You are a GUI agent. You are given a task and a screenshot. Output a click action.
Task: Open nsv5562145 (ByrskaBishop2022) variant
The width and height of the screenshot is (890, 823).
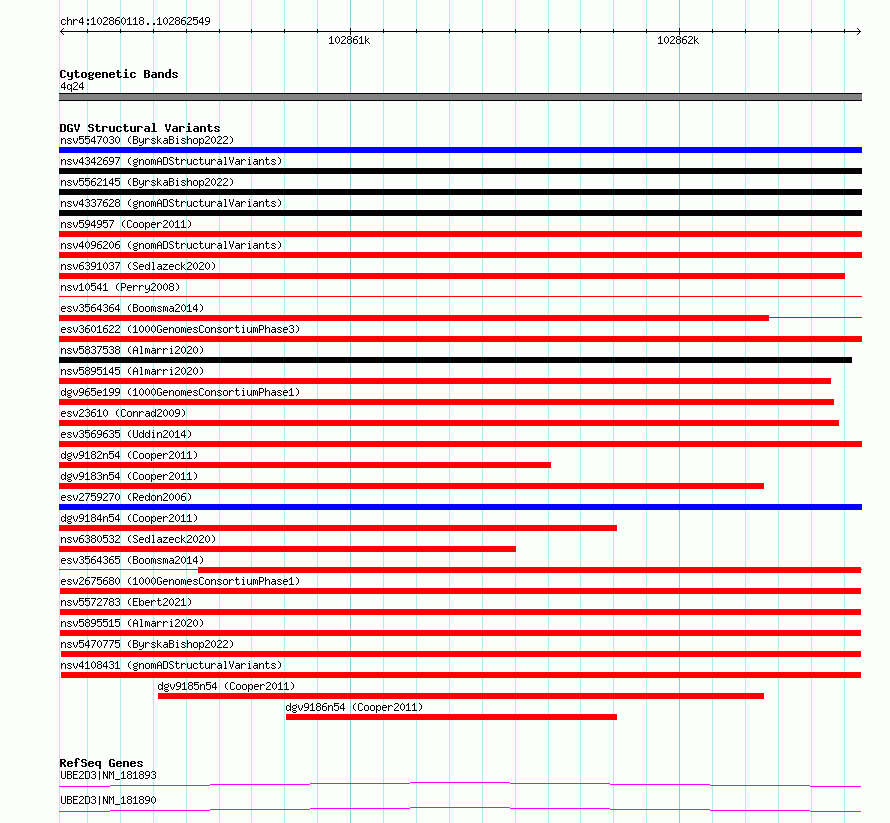pyautogui.click(x=147, y=182)
